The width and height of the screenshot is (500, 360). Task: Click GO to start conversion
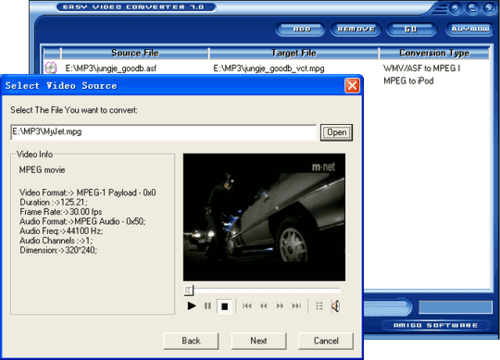coord(411,29)
